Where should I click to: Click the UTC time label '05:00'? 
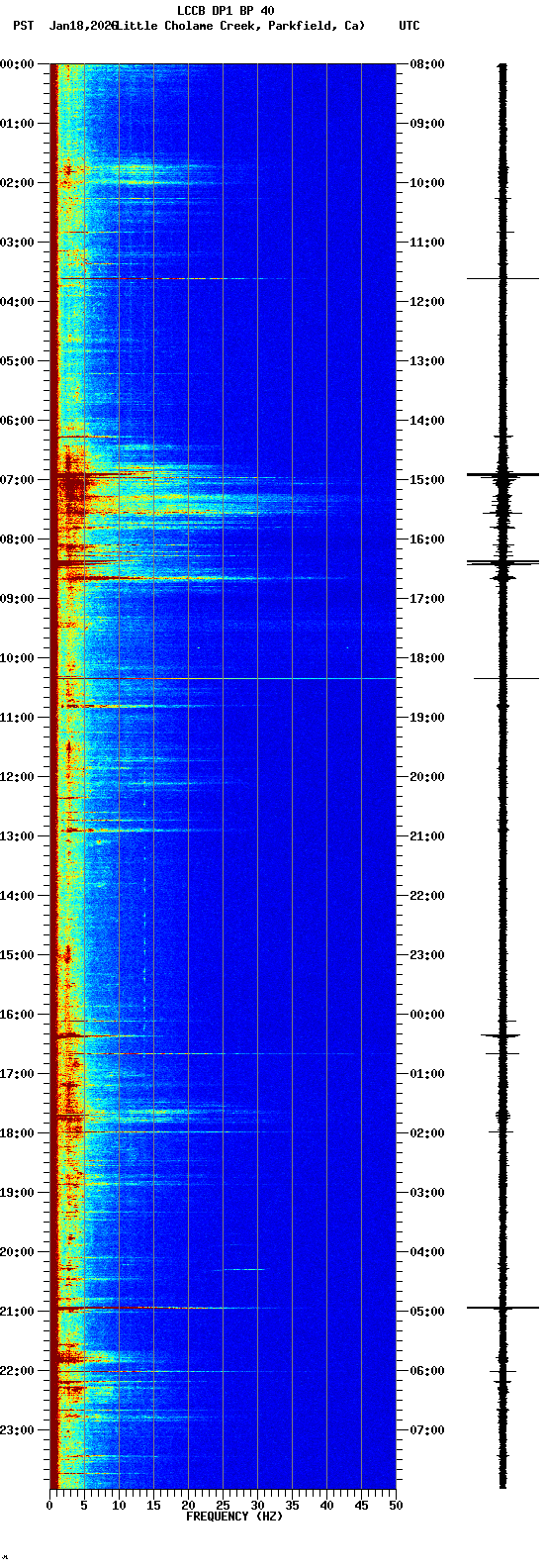pyautogui.click(x=427, y=1312)
